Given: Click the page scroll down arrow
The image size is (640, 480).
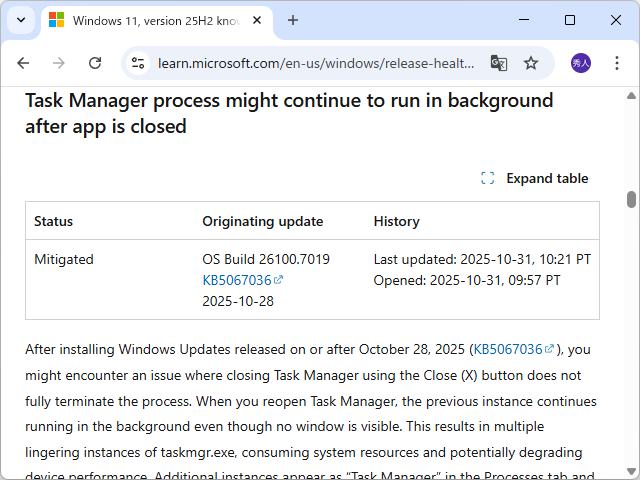Looking at the screenshot, I should (631, 471).
